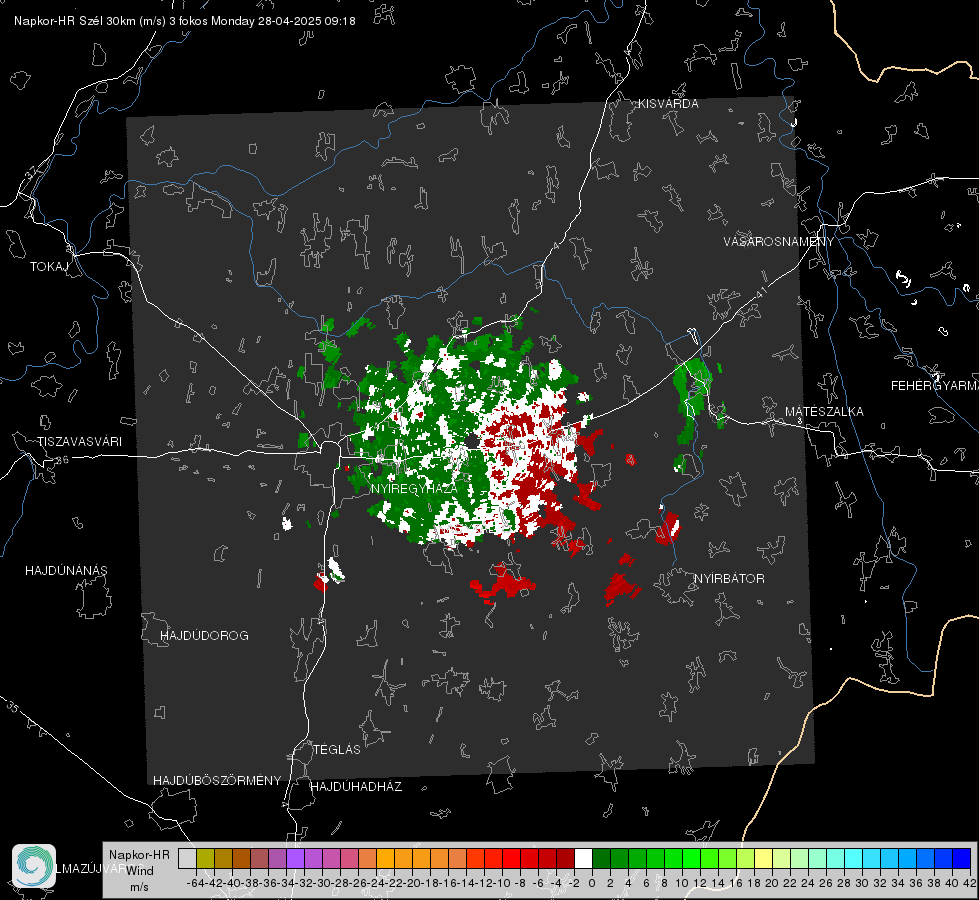
Task: Select the VÁSÁROSNAMÉNY map label
Action: click(x=779, y=242)
